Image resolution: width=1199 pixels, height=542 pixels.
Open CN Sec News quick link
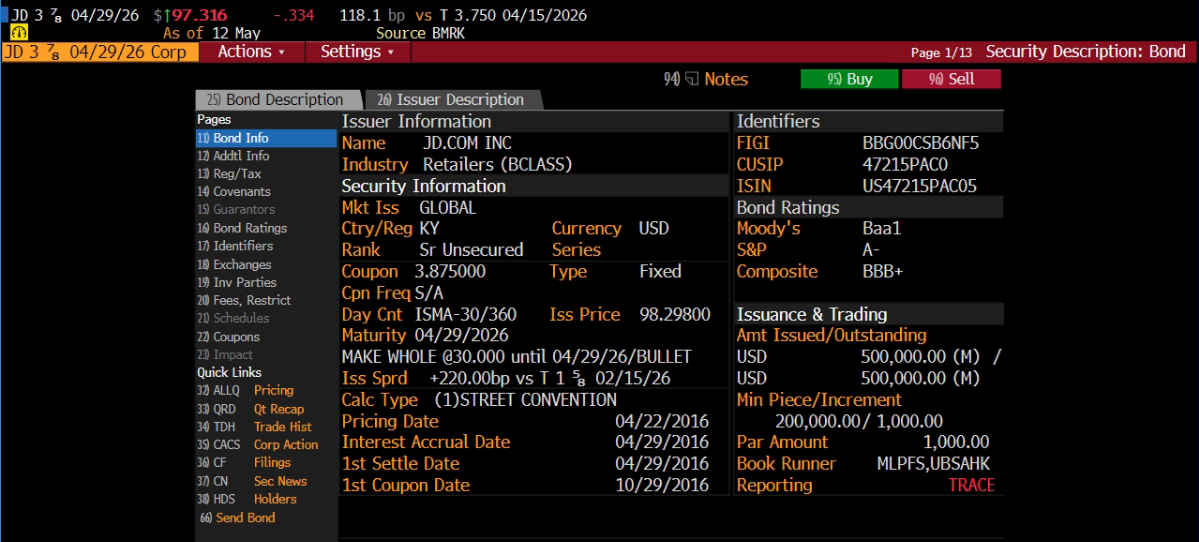click(x=252, y=481)
